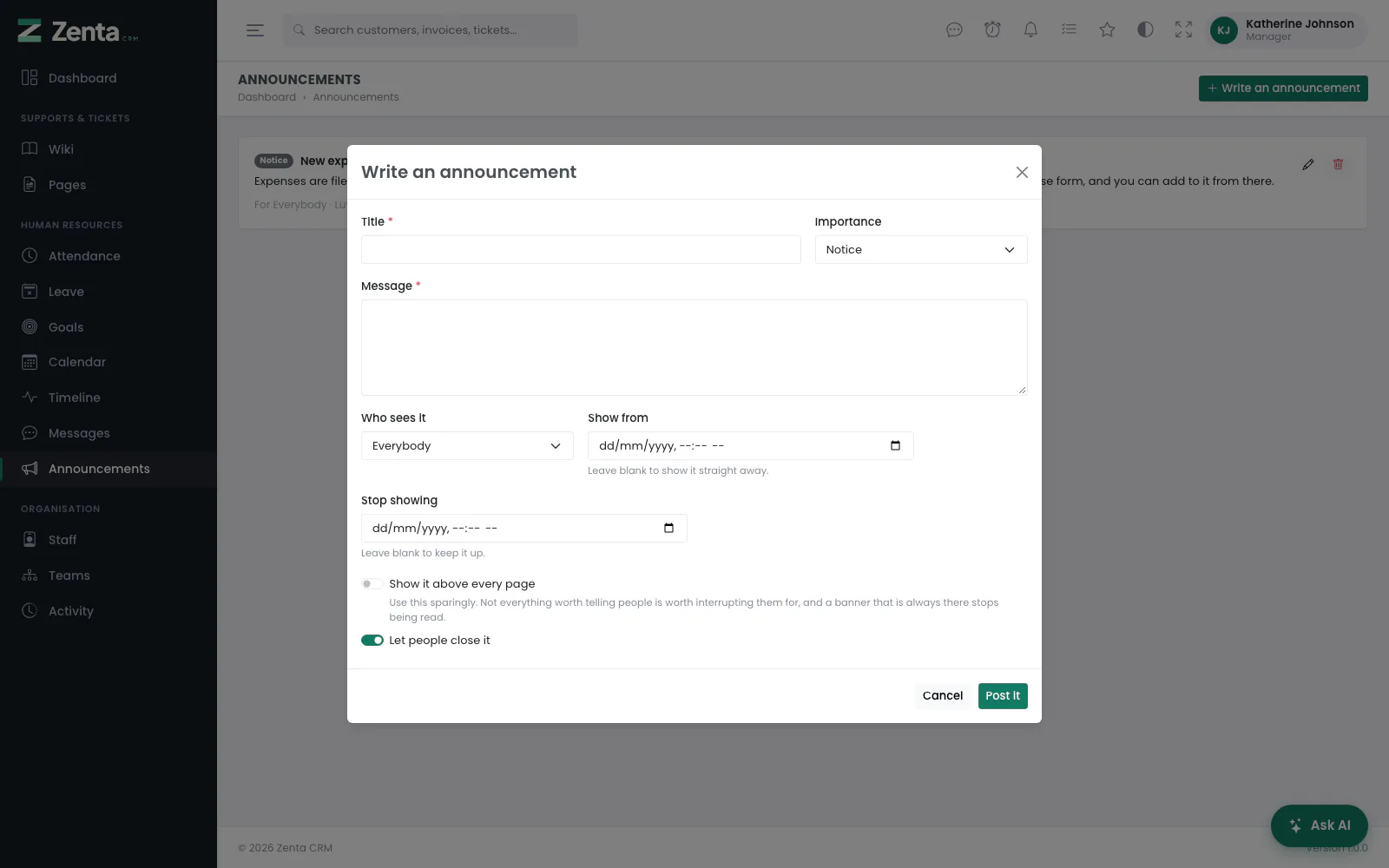Viewport: 1389px width, 868px height.
Task: Open Calendar in sidebar
Action: coord(109,362)
